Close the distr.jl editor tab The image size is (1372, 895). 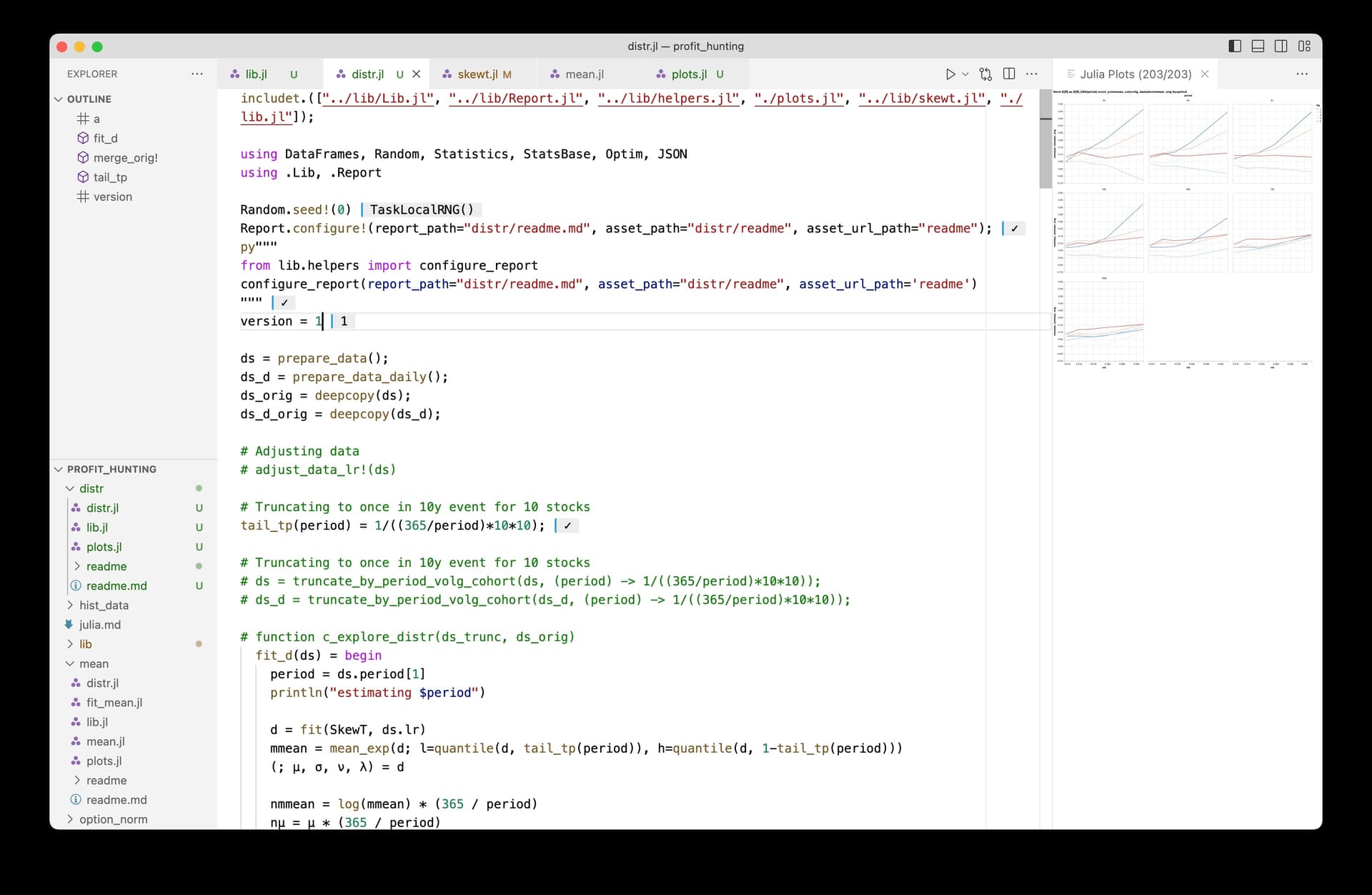(416, 74)
